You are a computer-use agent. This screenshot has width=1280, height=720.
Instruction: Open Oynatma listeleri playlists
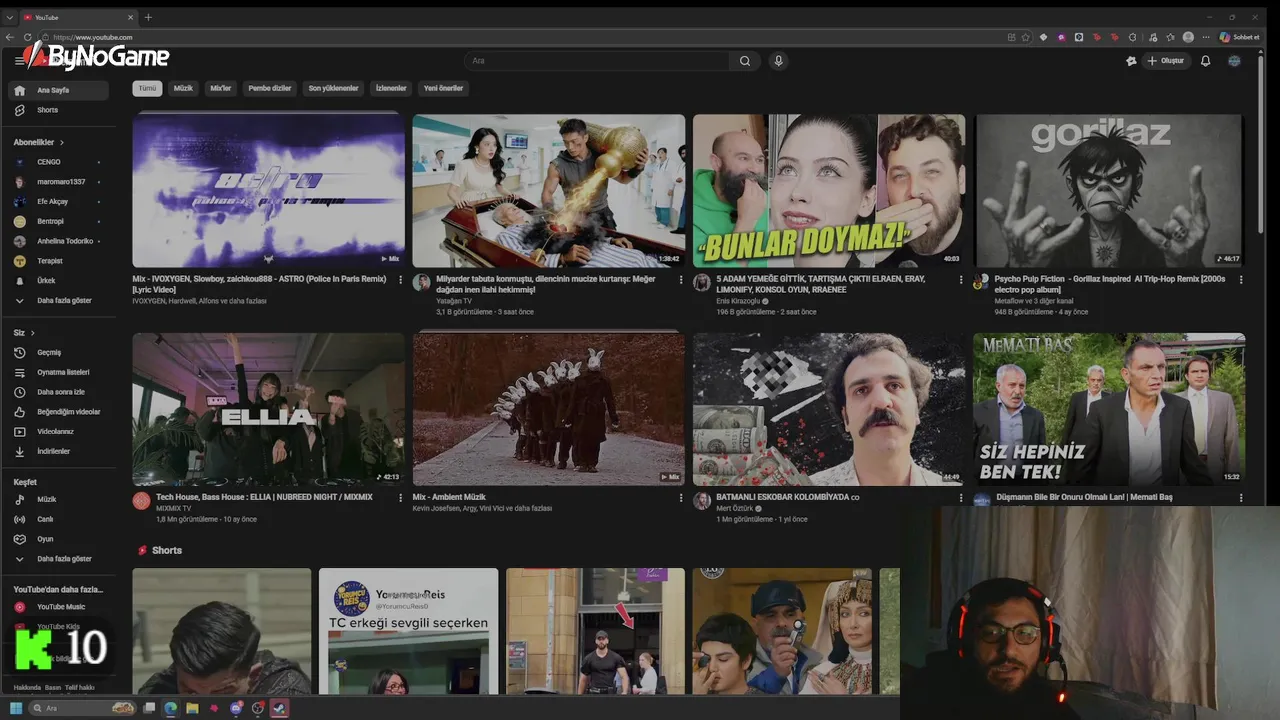[58, 372]
